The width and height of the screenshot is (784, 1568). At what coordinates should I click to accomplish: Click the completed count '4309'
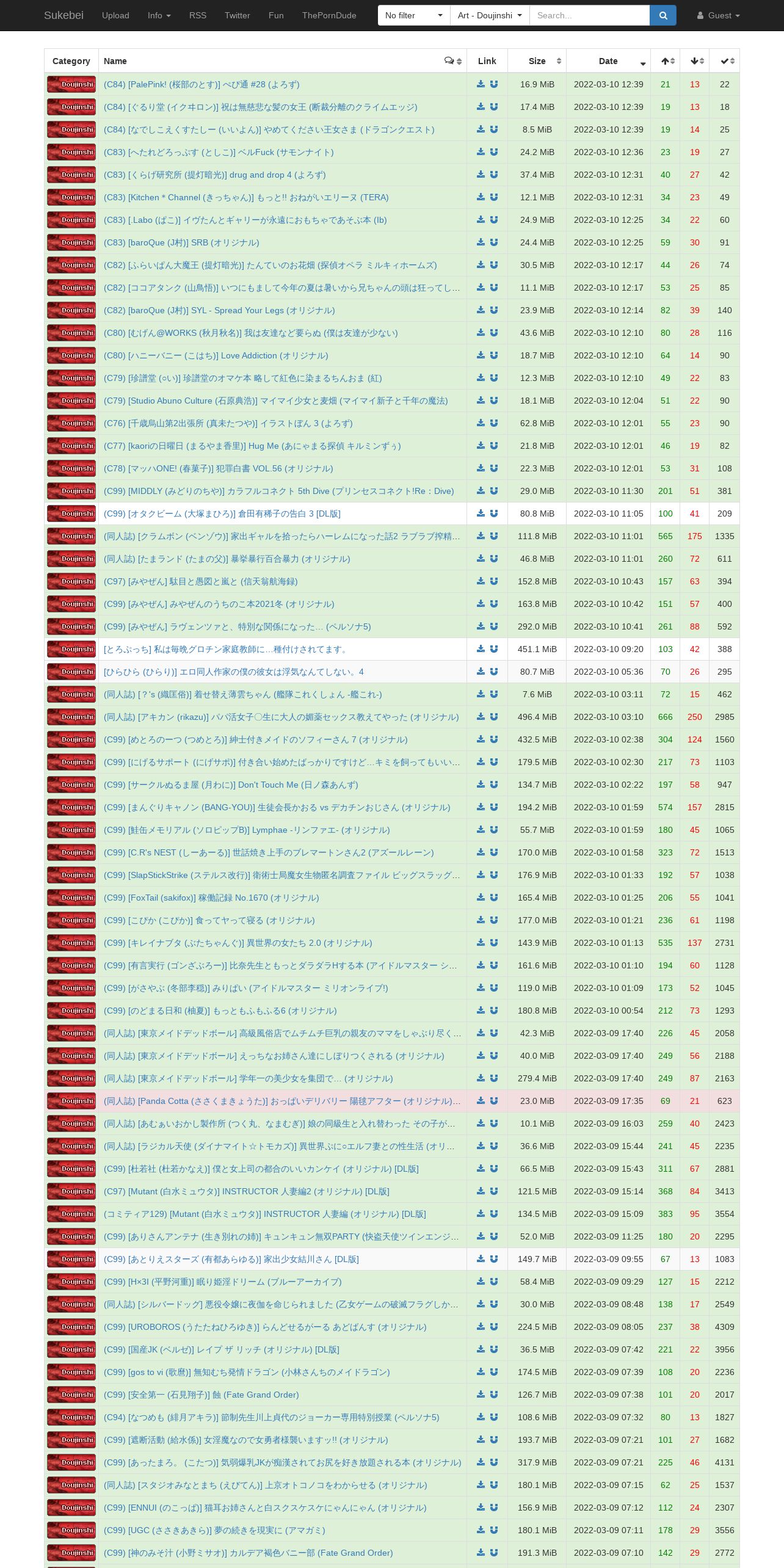[x=725, y=1327]
